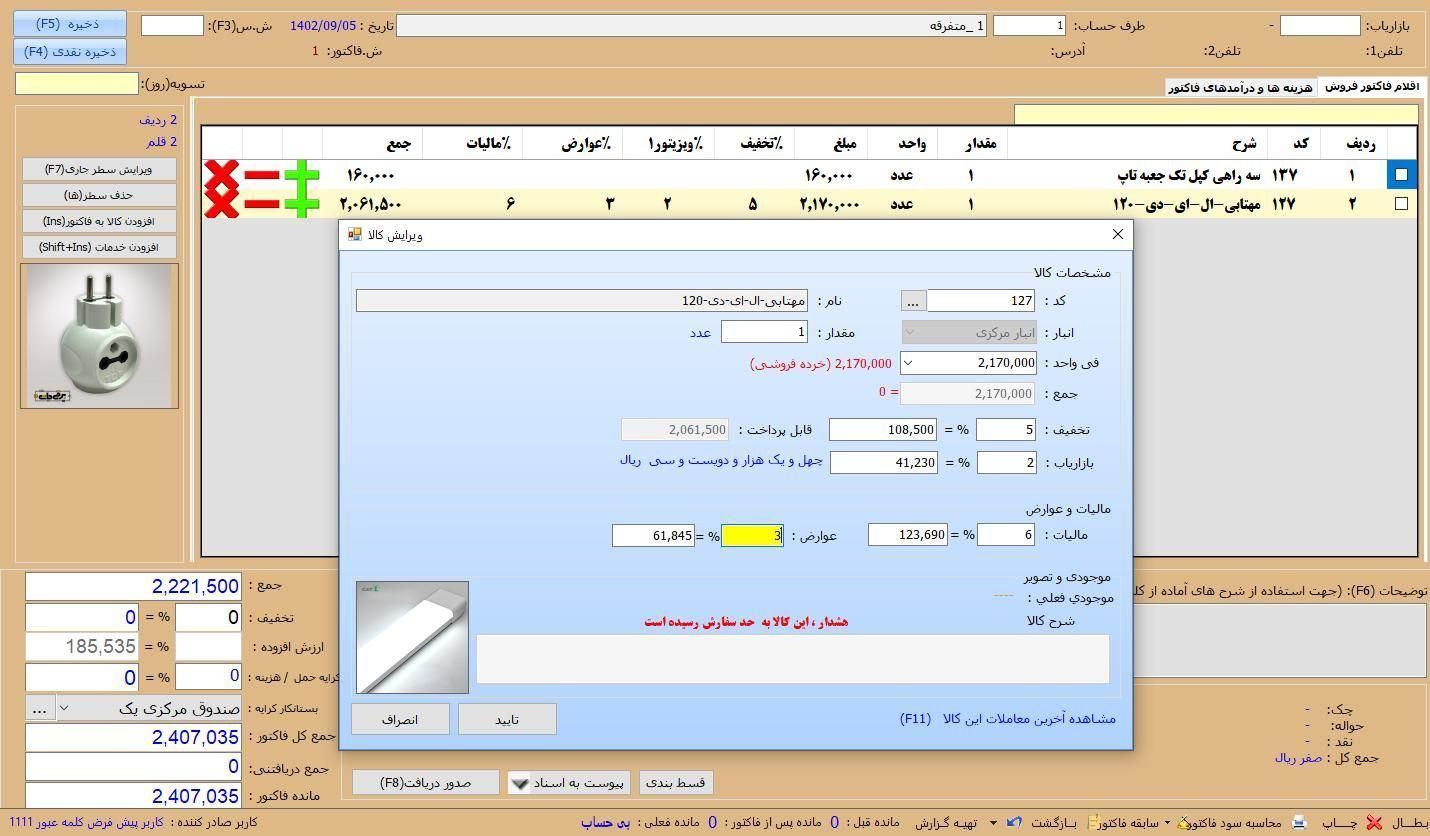Close the ویرایش کالا dialog

click(x=1118, y=234)
